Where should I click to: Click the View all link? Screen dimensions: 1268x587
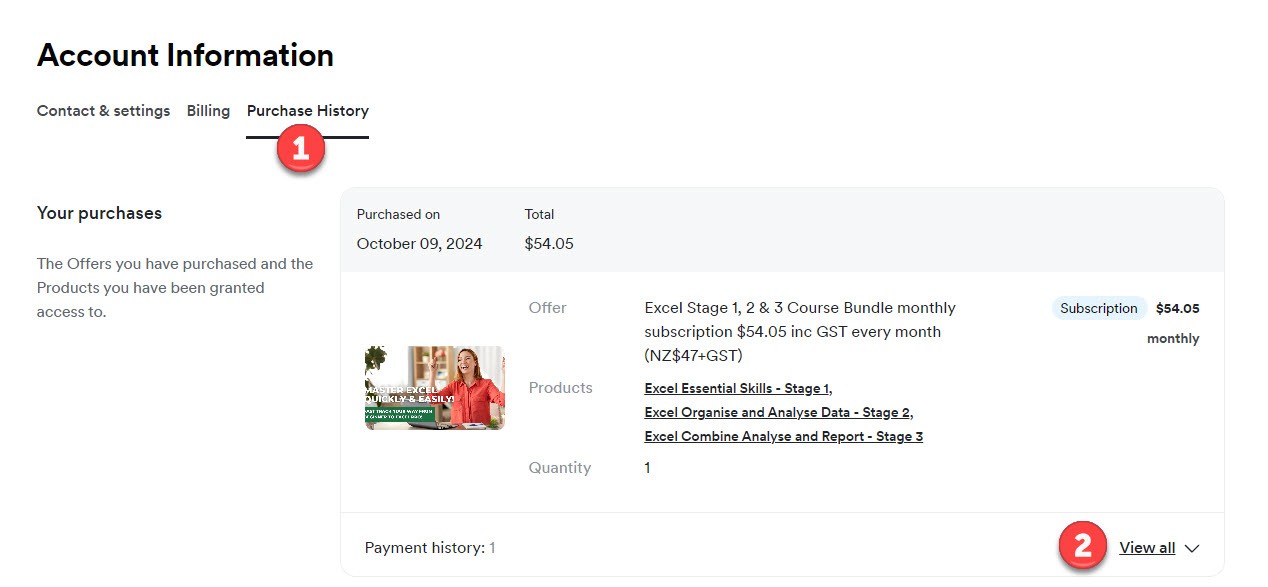1147,548
